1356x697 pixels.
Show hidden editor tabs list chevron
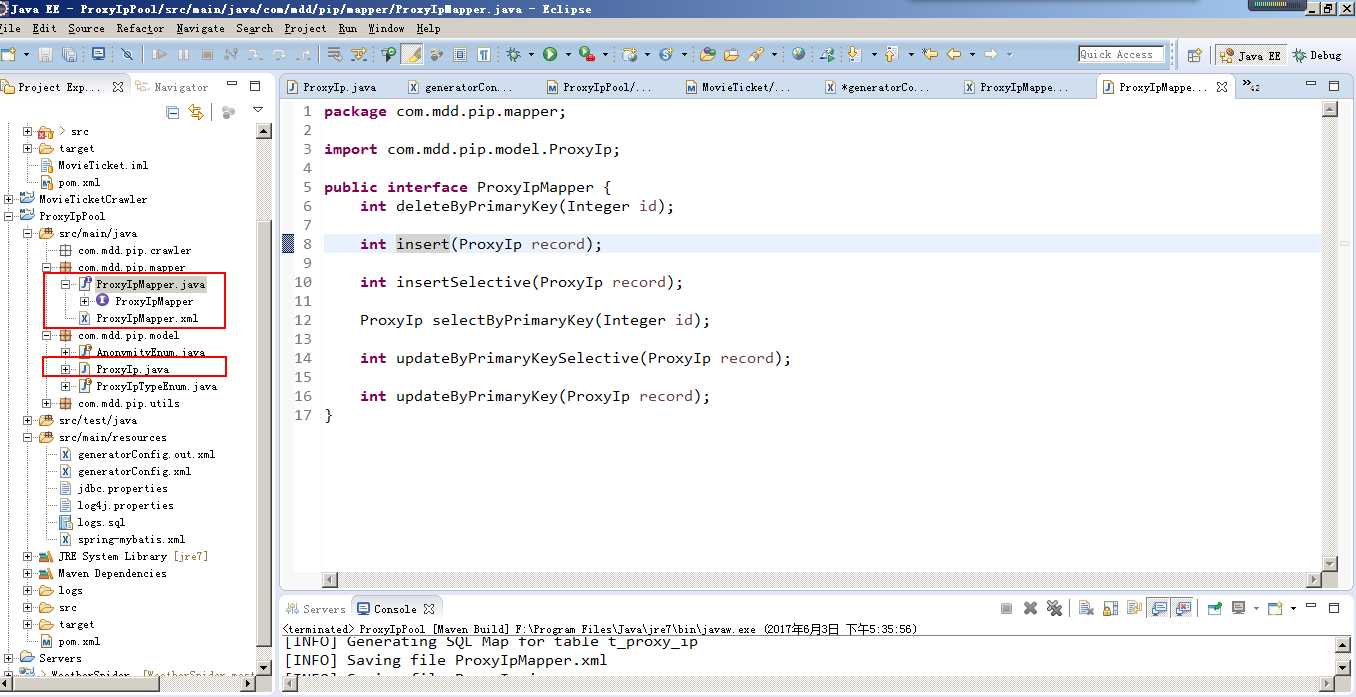click(x=1250, y=87)
